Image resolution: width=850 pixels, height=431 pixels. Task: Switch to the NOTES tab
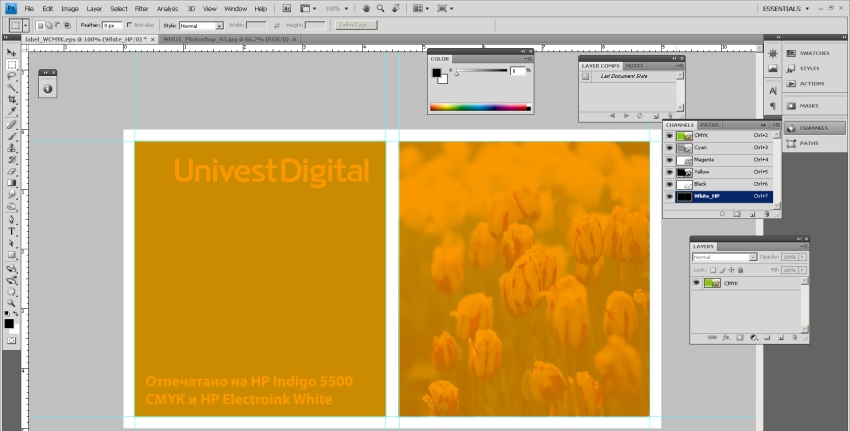pos(634,66)
